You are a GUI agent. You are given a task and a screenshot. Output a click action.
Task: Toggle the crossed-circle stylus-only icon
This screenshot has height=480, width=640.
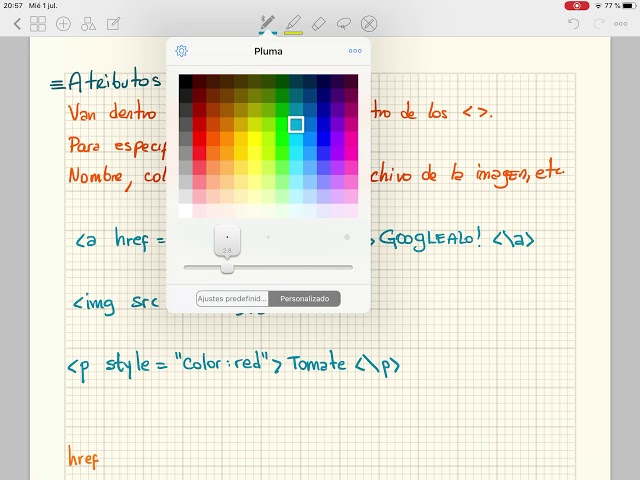coord(369,24)
